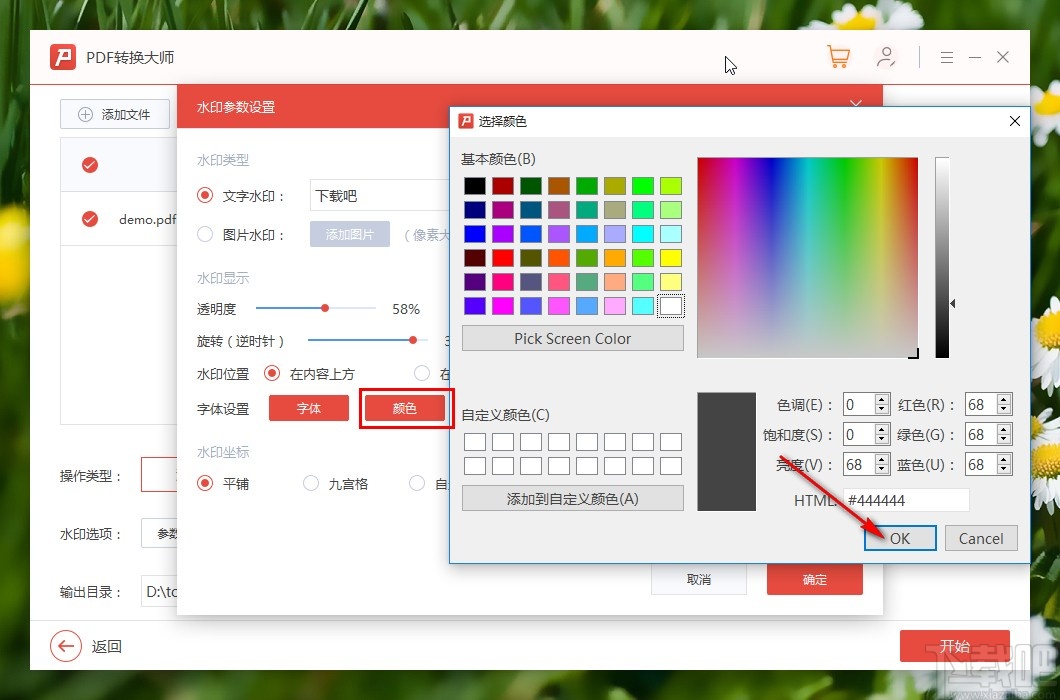
Task: Click the HTML color input field
Action: pyautogui.click(x=905, y=500)
